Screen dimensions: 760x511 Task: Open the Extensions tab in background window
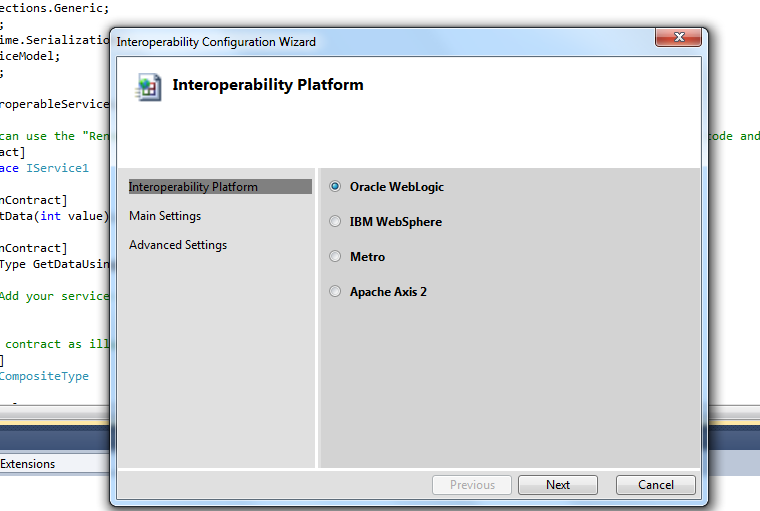click(28, 464)
